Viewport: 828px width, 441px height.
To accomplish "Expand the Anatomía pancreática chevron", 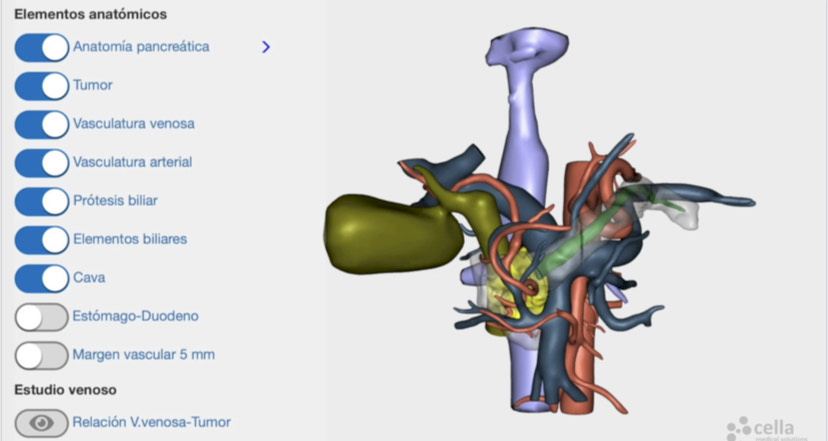I will [266, 47].
